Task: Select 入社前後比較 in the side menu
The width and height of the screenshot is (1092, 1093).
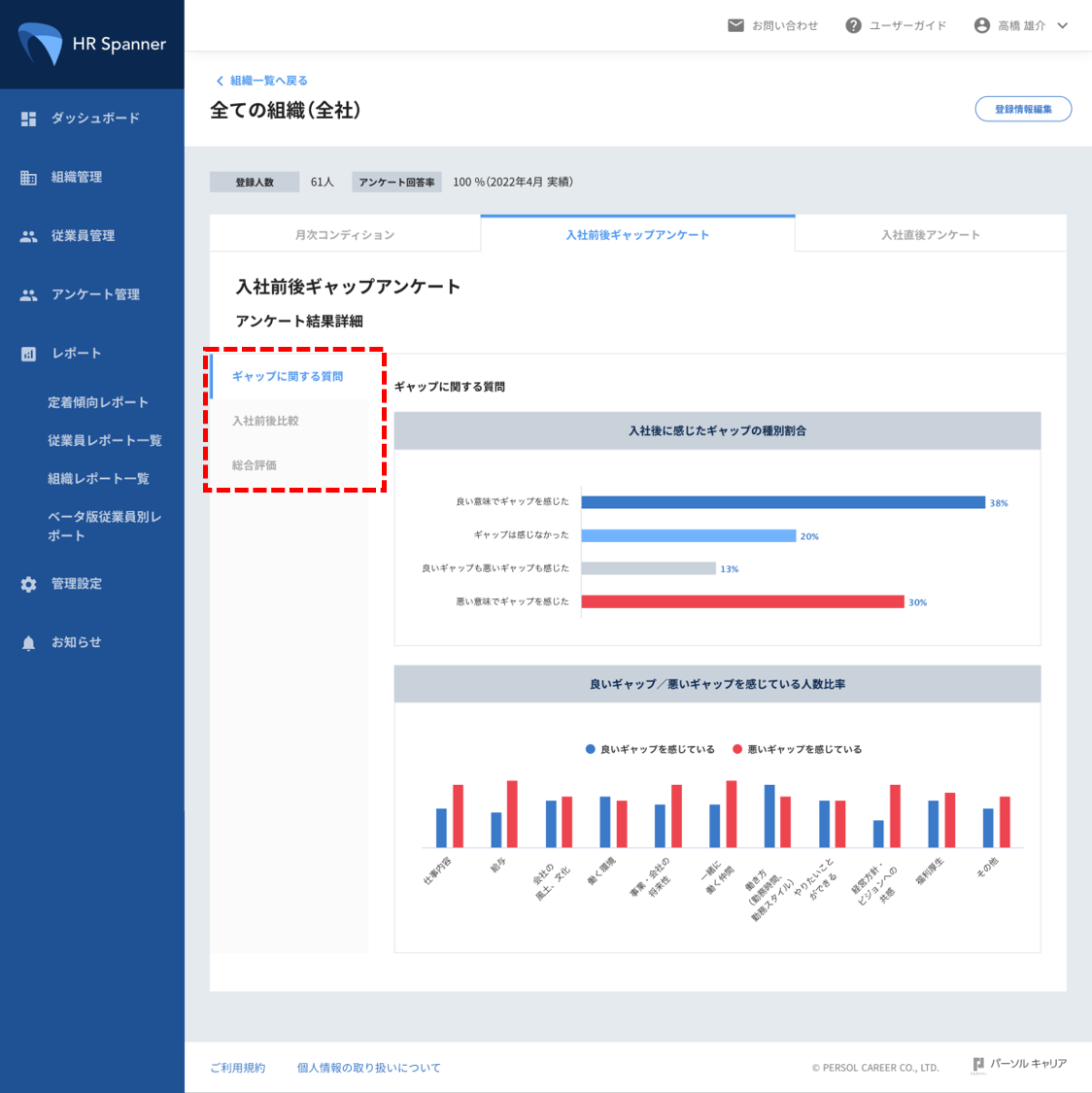Action: [265, 421]
